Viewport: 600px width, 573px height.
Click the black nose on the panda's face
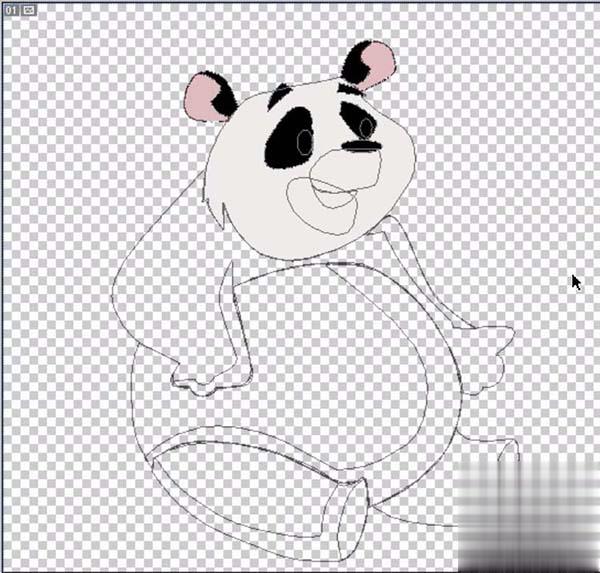point(362,146)
